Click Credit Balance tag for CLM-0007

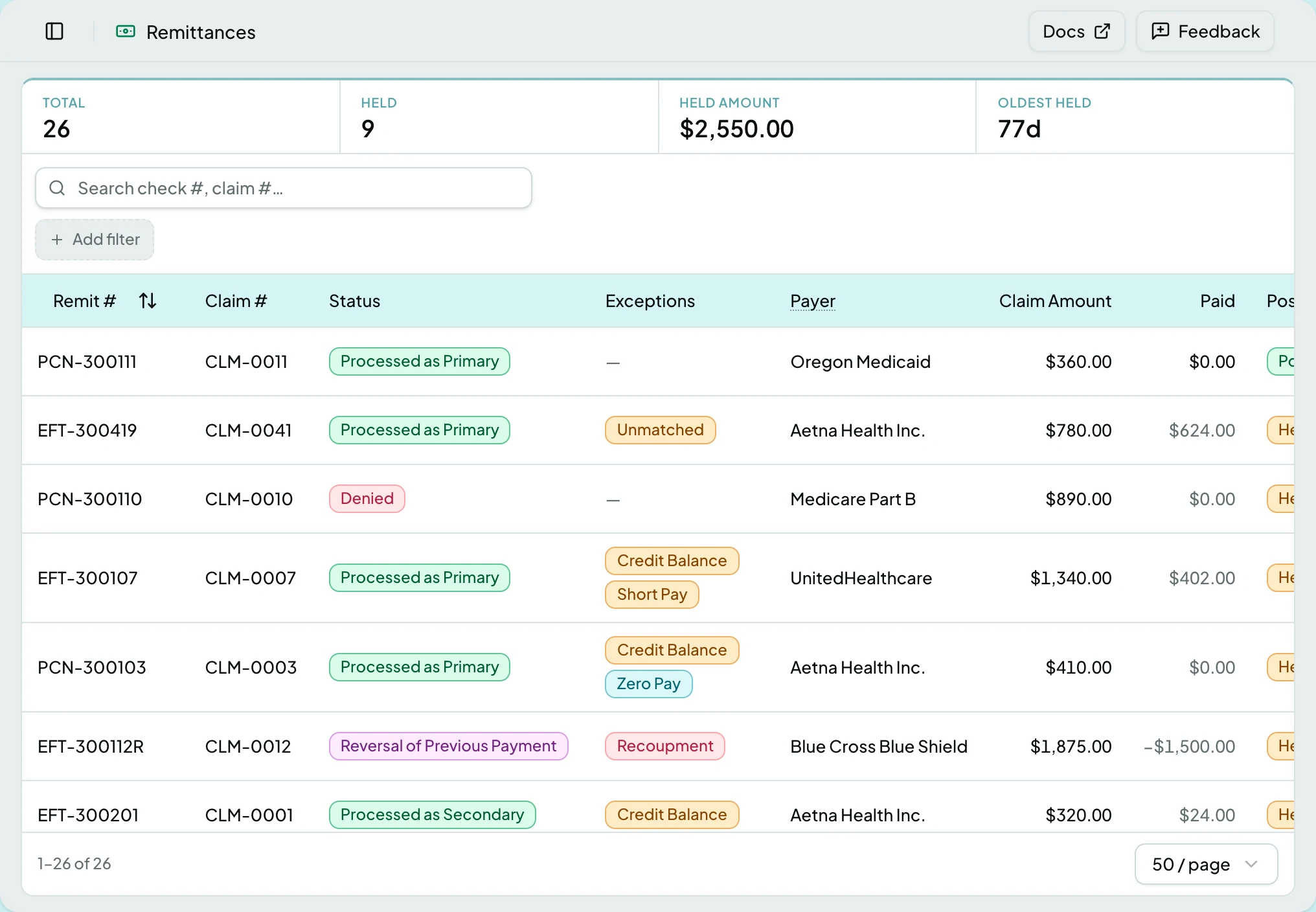(x=672, y=561)
